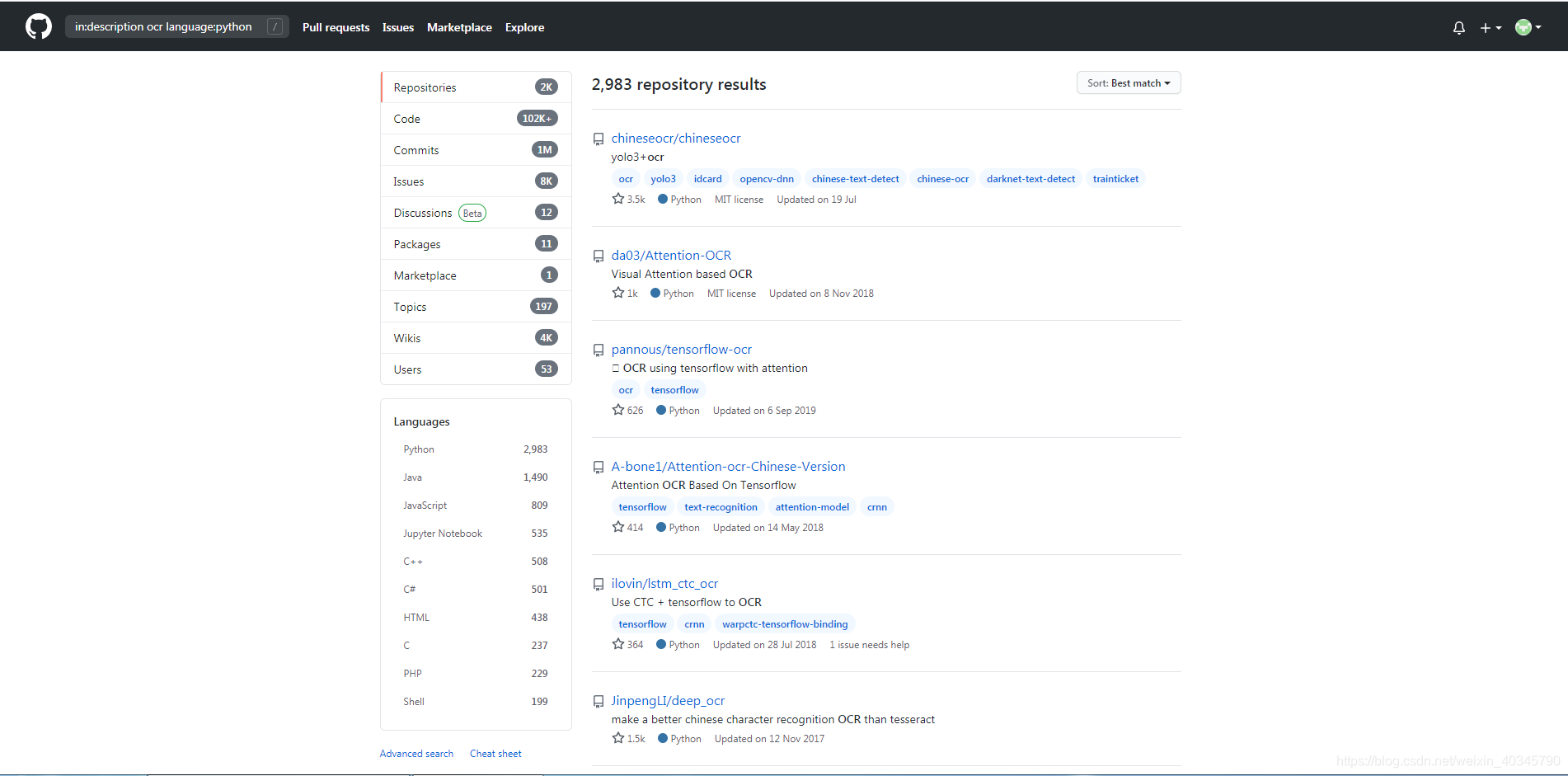Expand the plus create-new dropdown
The height and width of the screenshot is (776, 1568).
pyautogui.click(x=1491, y=27)
